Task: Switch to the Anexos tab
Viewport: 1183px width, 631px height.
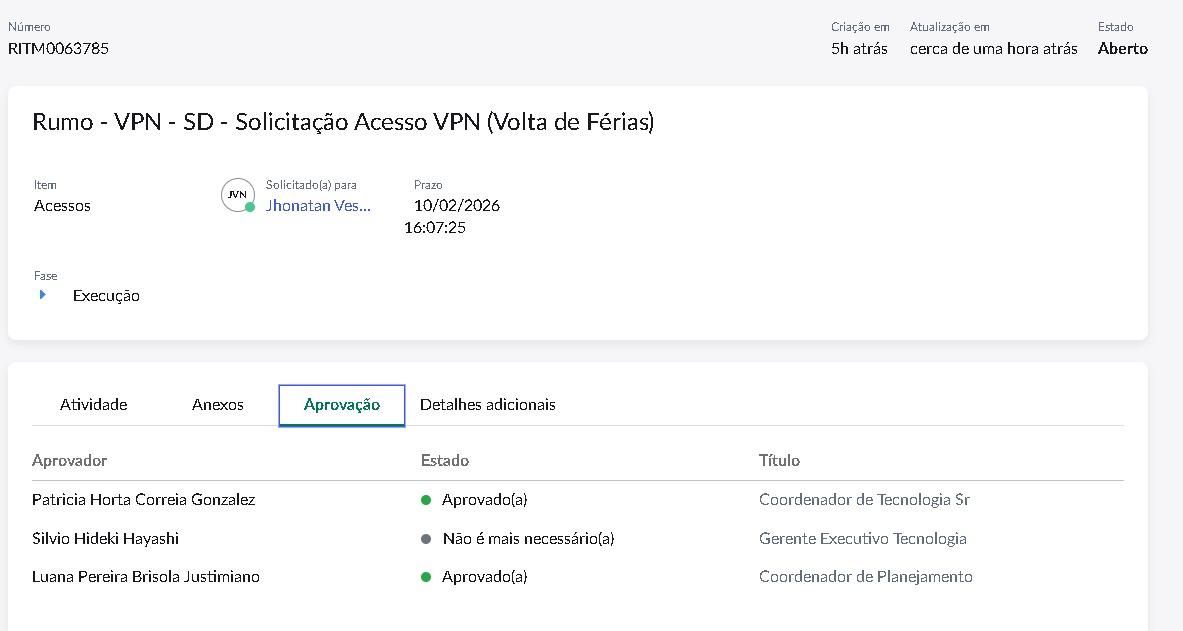Action: pyautogui.click(x=218, y=405)
